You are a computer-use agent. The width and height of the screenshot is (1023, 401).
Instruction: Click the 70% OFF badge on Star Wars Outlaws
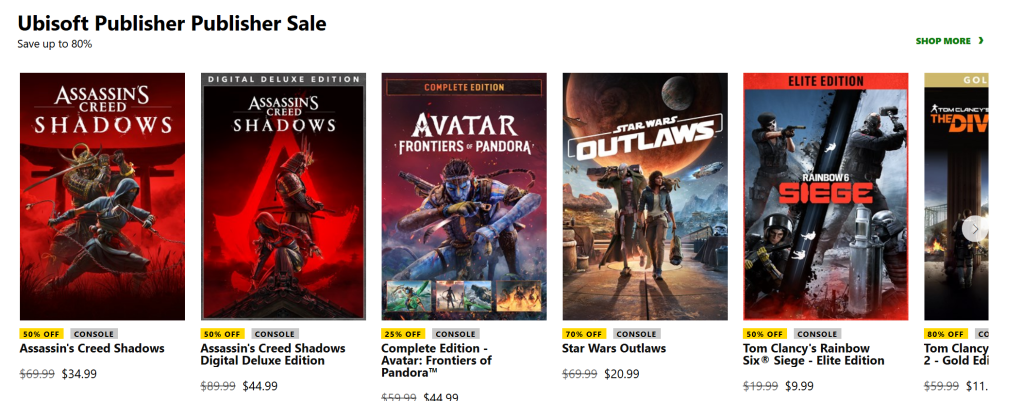click(584, 334)
